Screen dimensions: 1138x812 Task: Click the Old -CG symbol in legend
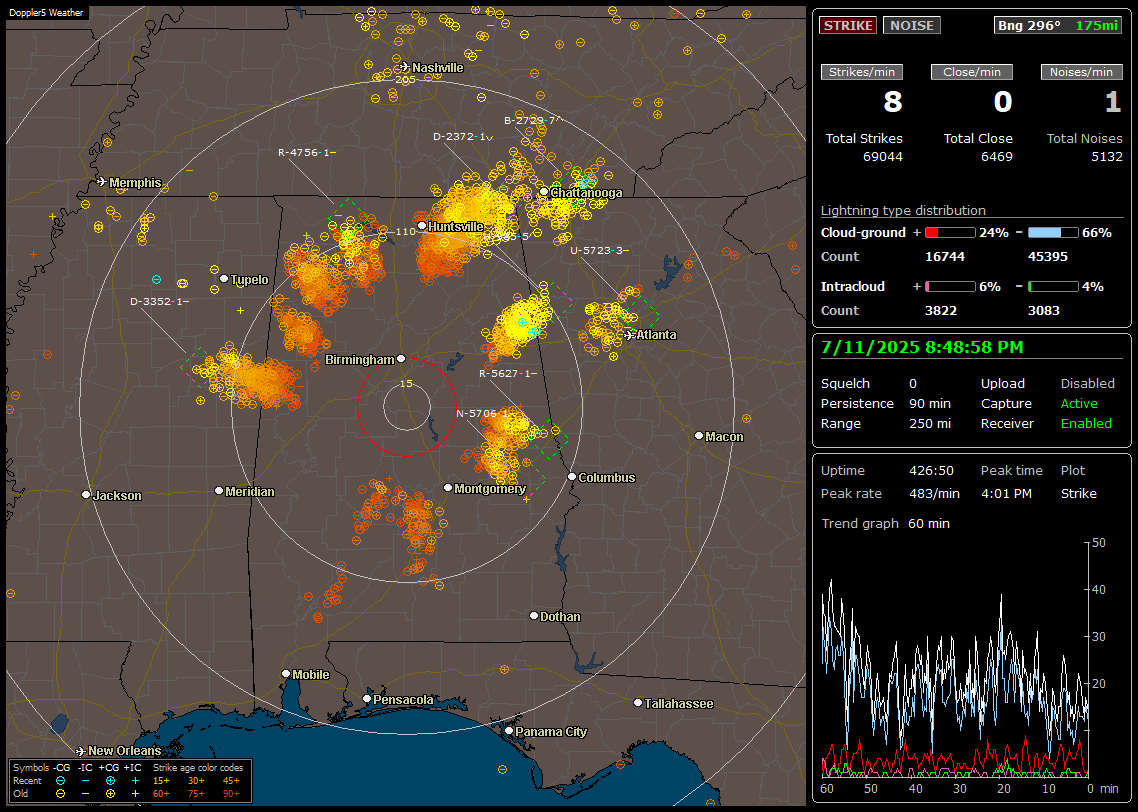pyautogui.click(x=61, y=794)
